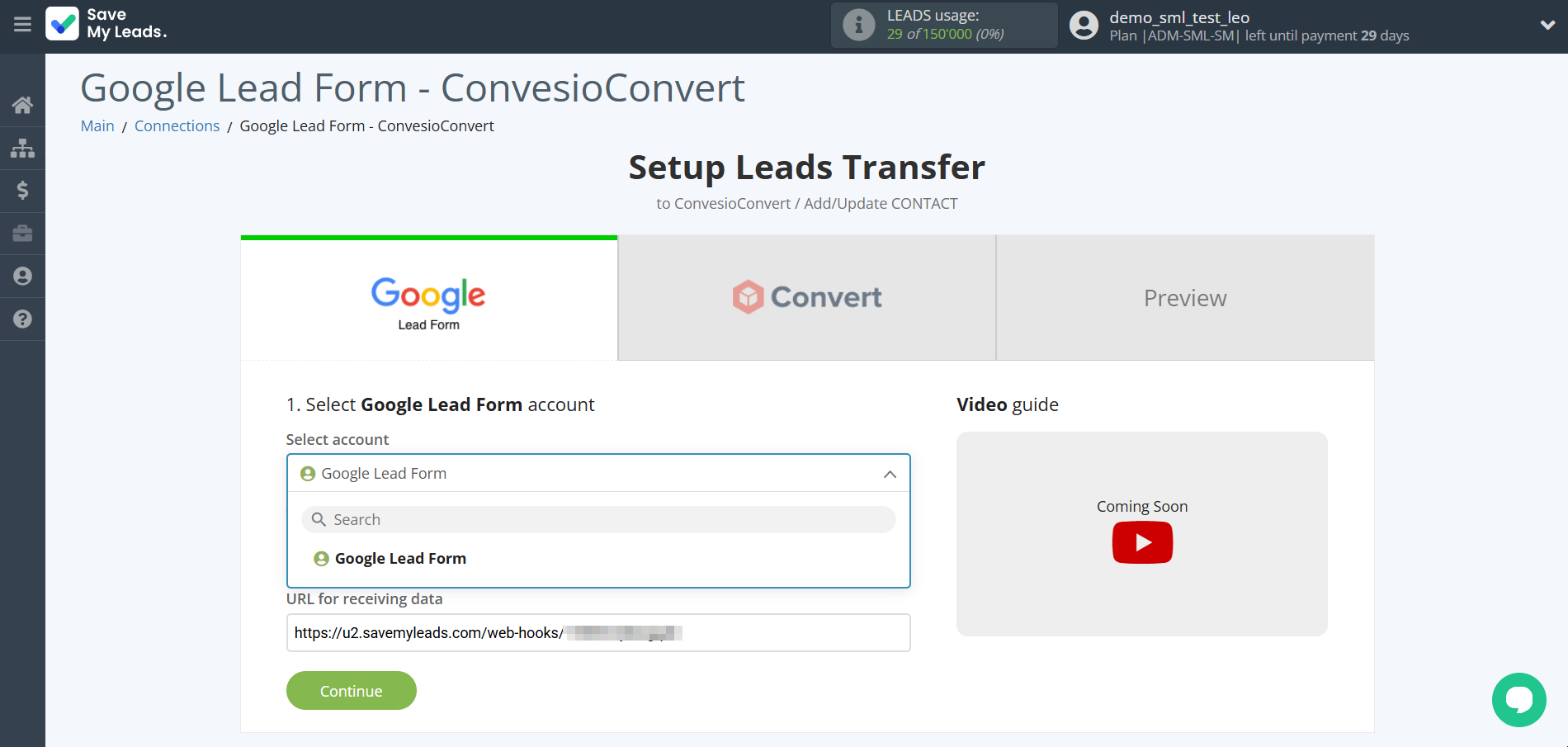Click the LEADS usage counter text
The image size is (1568, 747).
[x=945, y=34]
